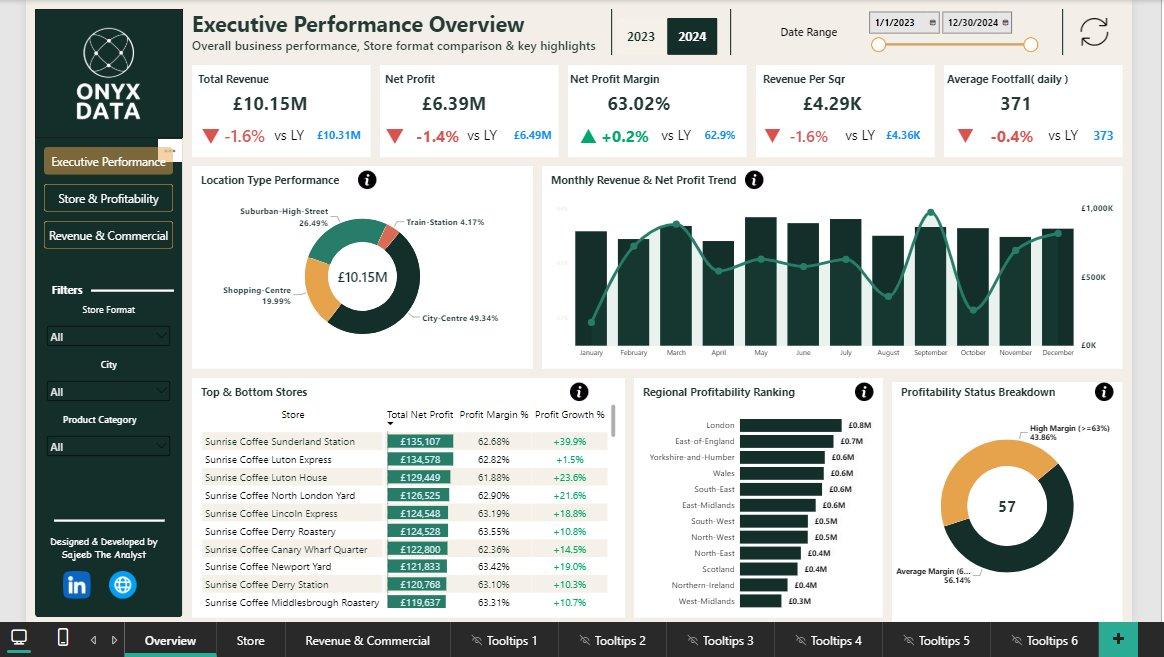Open info icon for Monthly Revenue trend
Image resolution: width=1164 pixels, height=657 pixels.
click(x=753, y=180)
